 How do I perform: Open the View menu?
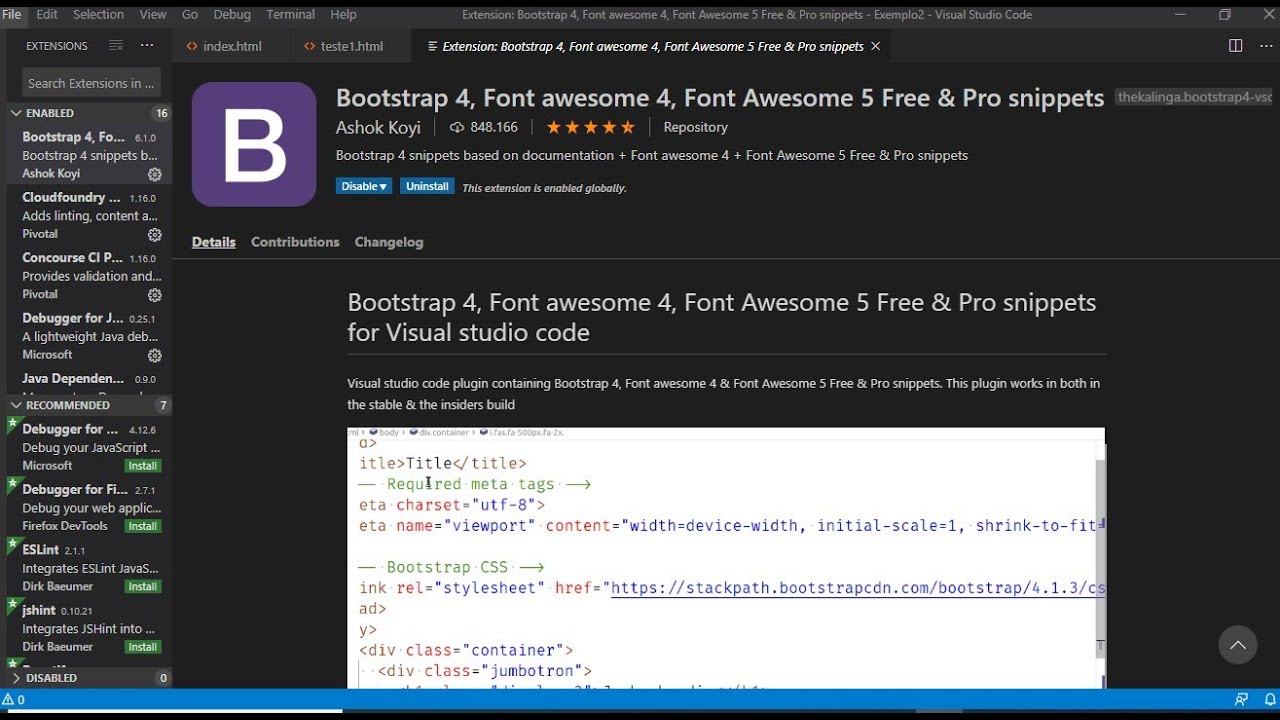click(153, 14)
